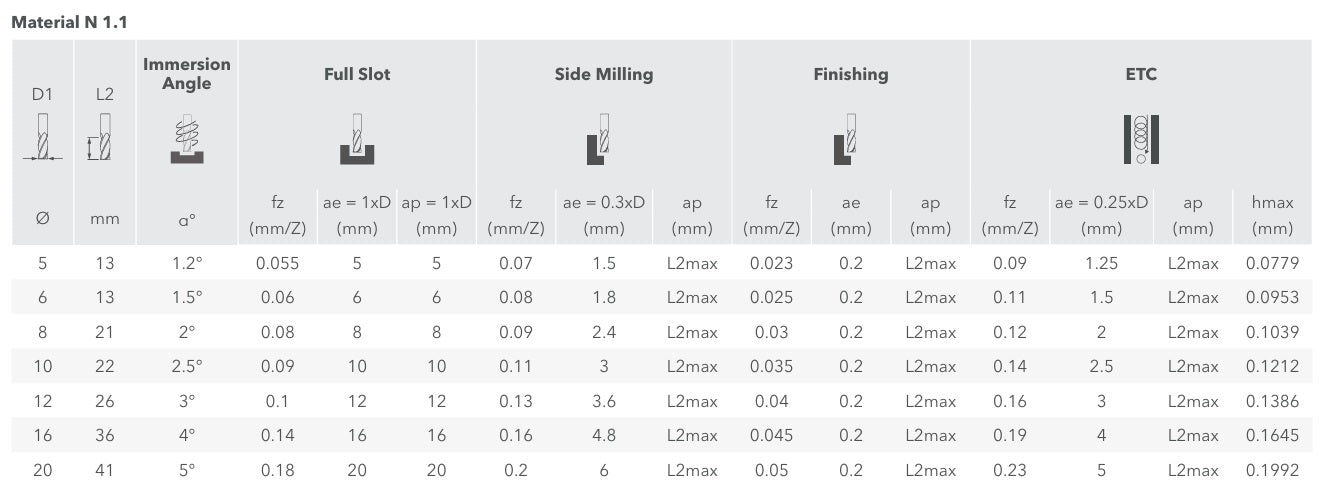Image resolution: width=1323 pixels, height=496 pixels.
Task: Click the L2 cutting length icon
Action: 101,137
